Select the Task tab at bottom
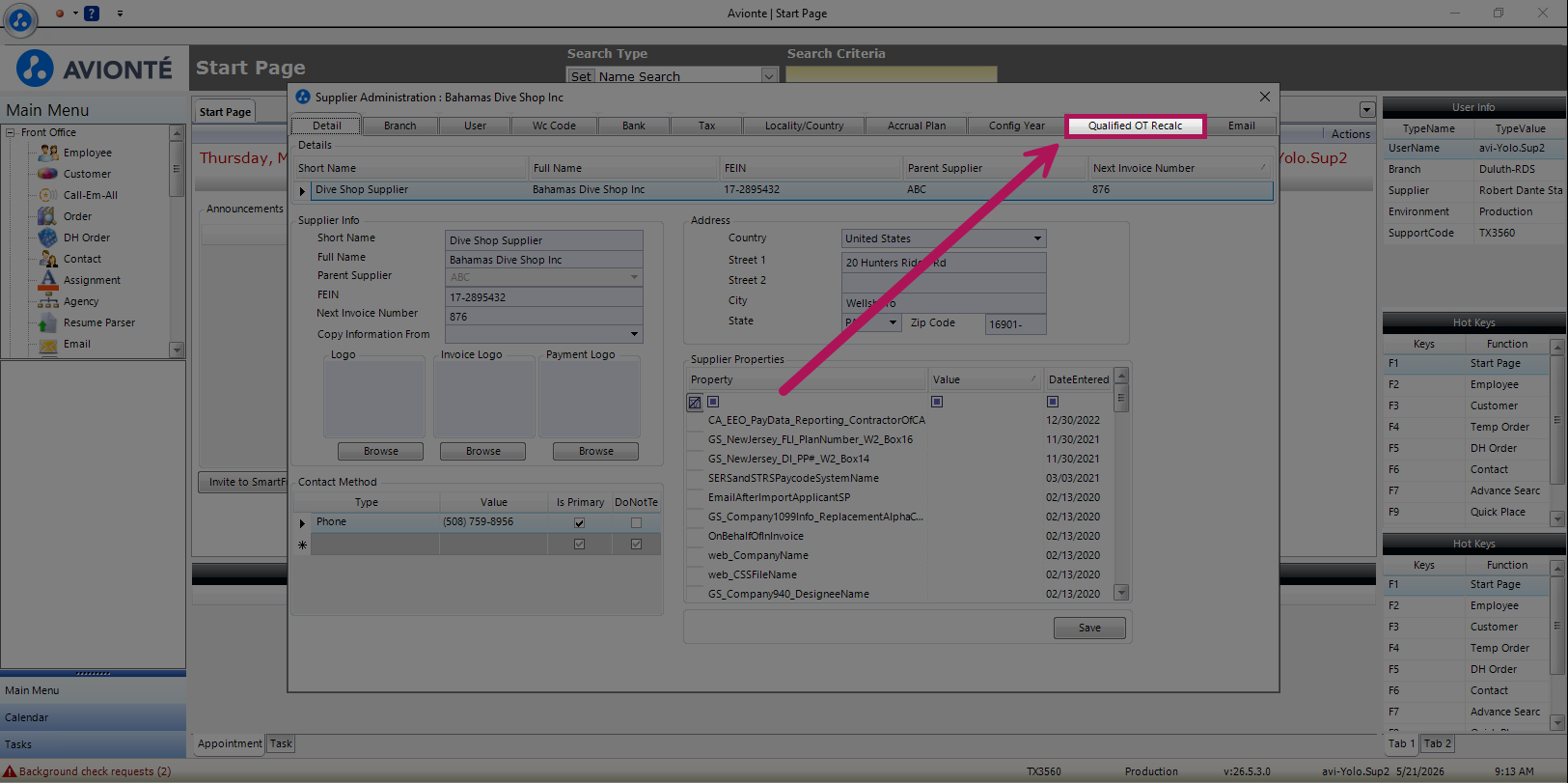1568x783 pixels. [x=281, y=743]
